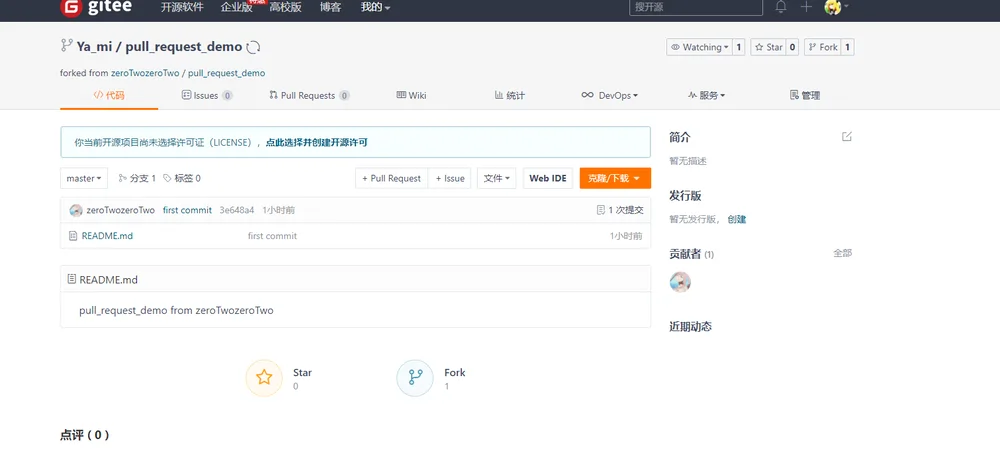Click 全部 contributors link
Screen dimensions: 1000x449
point(842,253)
